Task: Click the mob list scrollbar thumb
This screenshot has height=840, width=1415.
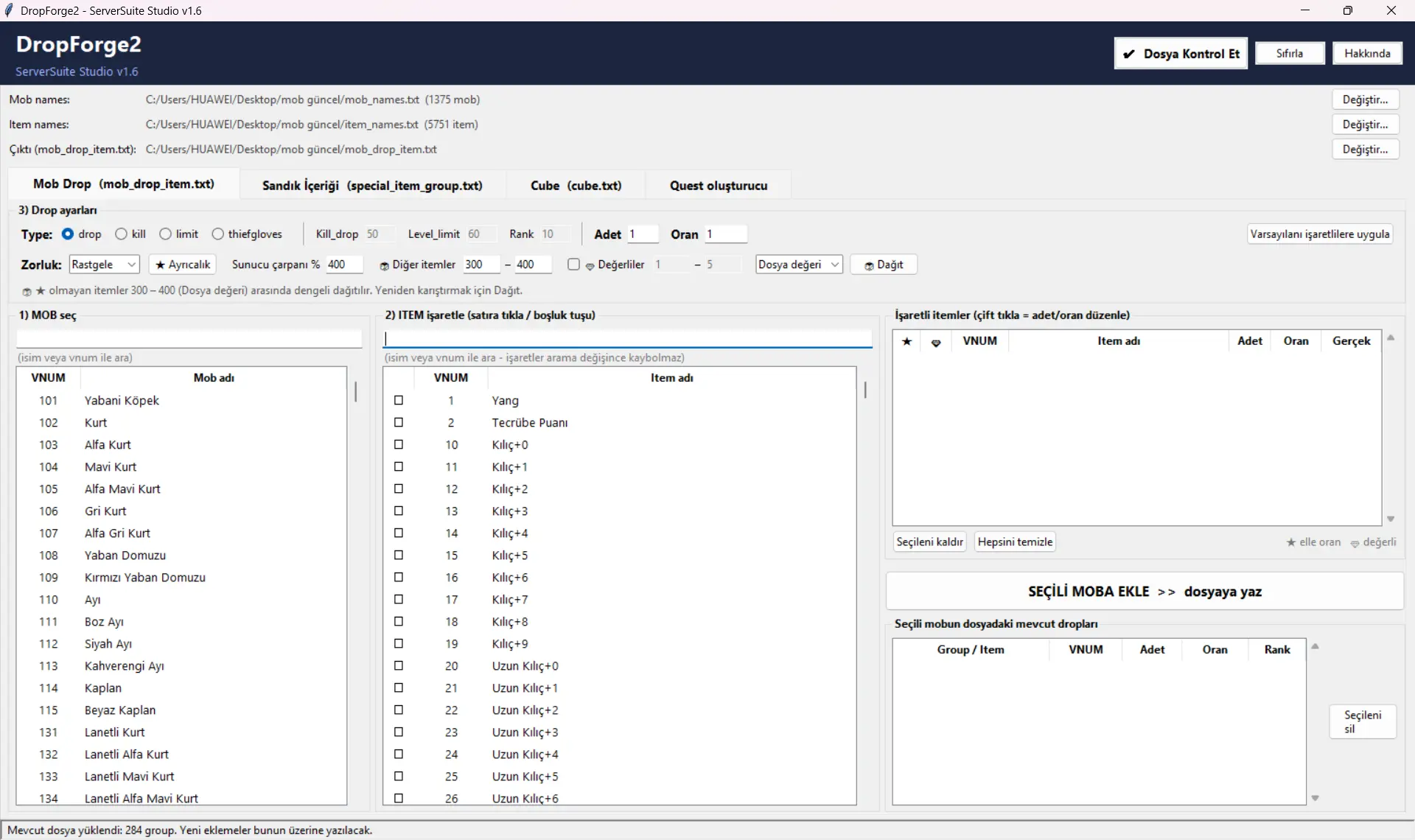Action: pos(356,391)
